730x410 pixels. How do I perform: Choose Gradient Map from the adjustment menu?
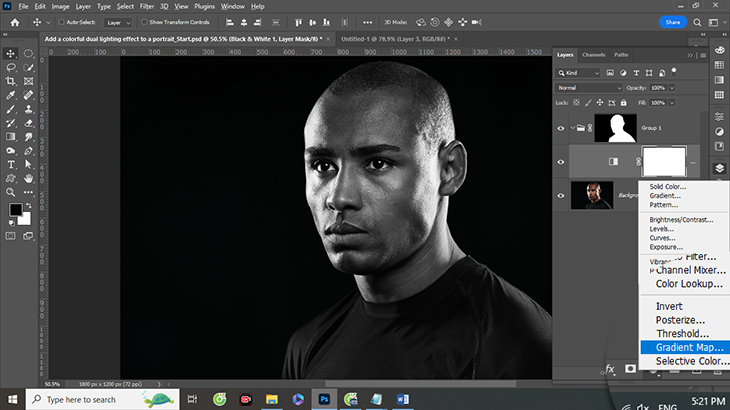pyautogui.click(x=689, y=347)
